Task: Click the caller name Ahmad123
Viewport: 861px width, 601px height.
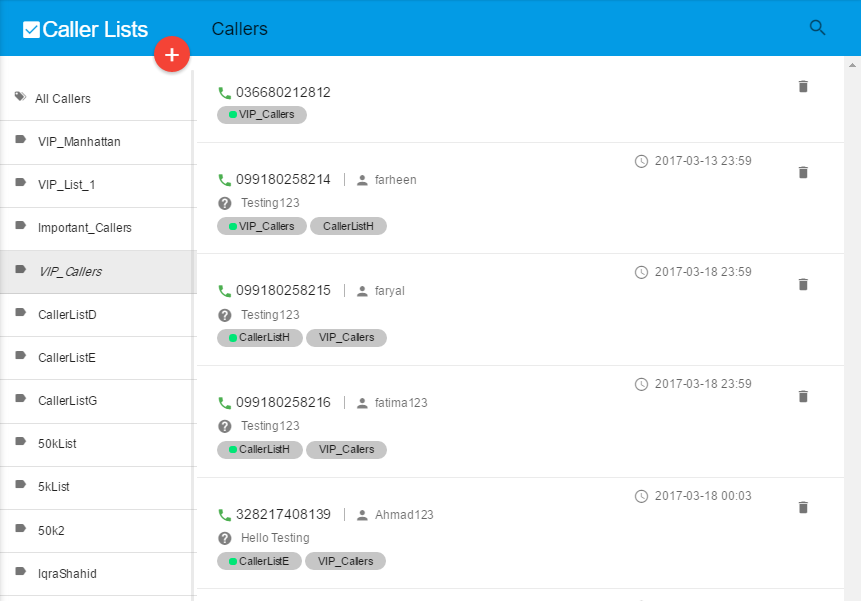Action: [404, 515]
